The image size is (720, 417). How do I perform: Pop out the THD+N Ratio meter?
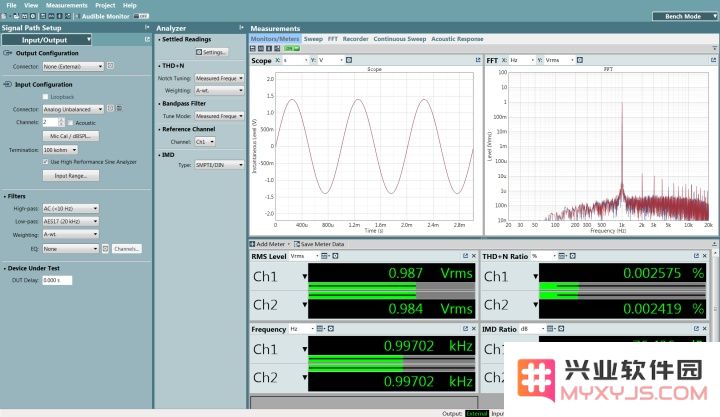[696, 256]
